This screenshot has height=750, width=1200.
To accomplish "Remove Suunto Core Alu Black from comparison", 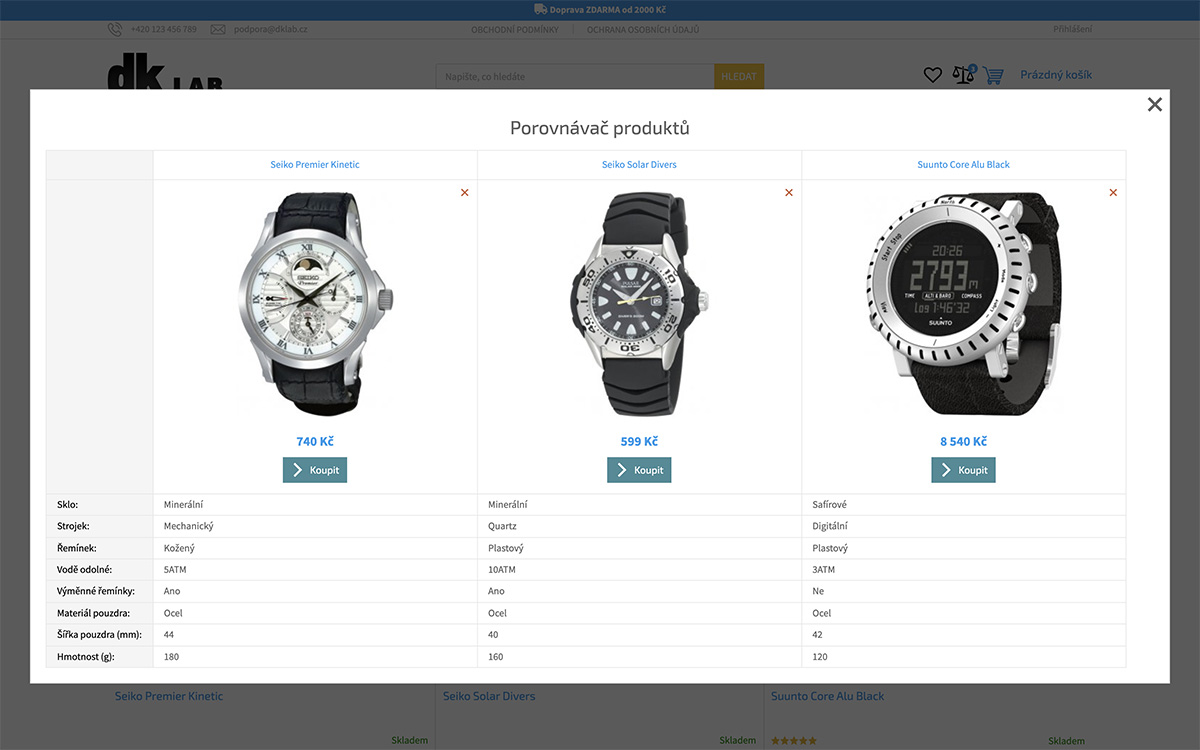I will (x=1113, y=192).
